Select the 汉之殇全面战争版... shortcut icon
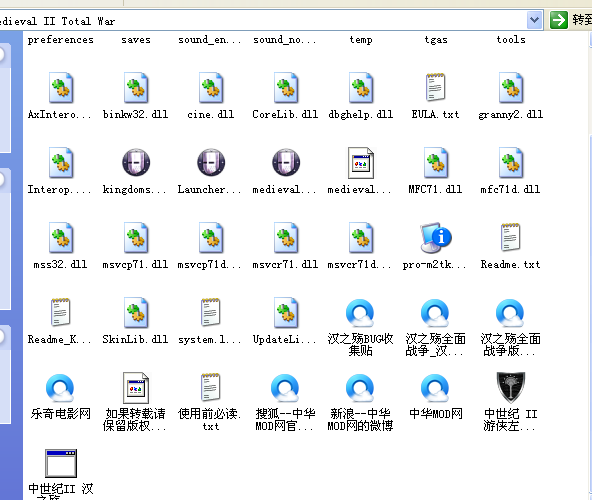The height and width of the screenshot is (500, 592). pyautogui.click(x=510, y=313)
